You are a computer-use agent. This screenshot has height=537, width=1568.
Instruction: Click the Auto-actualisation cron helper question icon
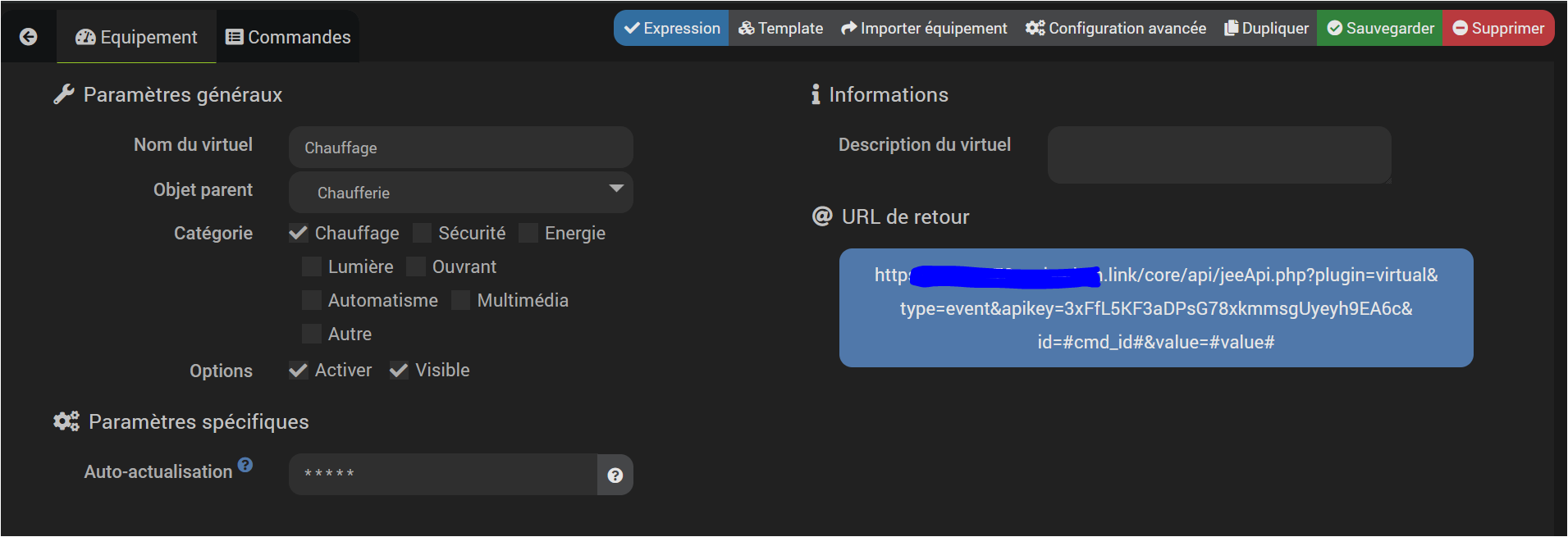point(615,476)
